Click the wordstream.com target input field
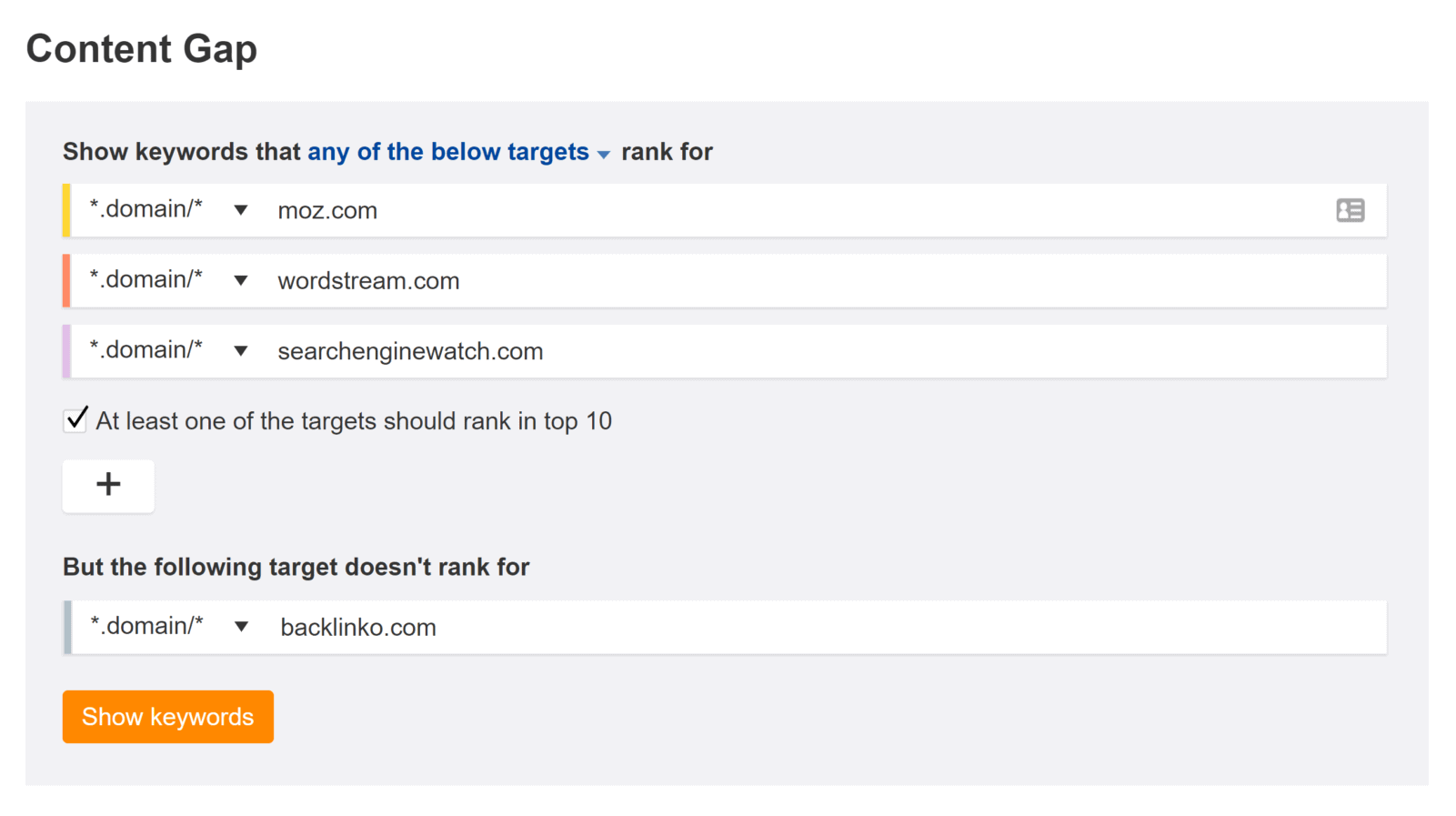The height and width of the screenshot is (816, 1456). click(x=828, y=280)
